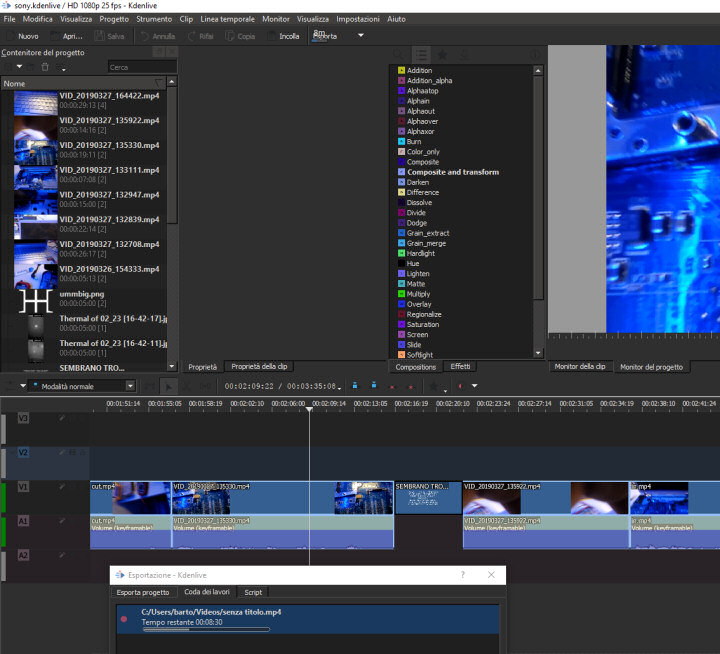Image resolution: width=720 pixels, height=654 pixels.
Task: Click the compositions list scroll down arrow
Action: point(538,353)
